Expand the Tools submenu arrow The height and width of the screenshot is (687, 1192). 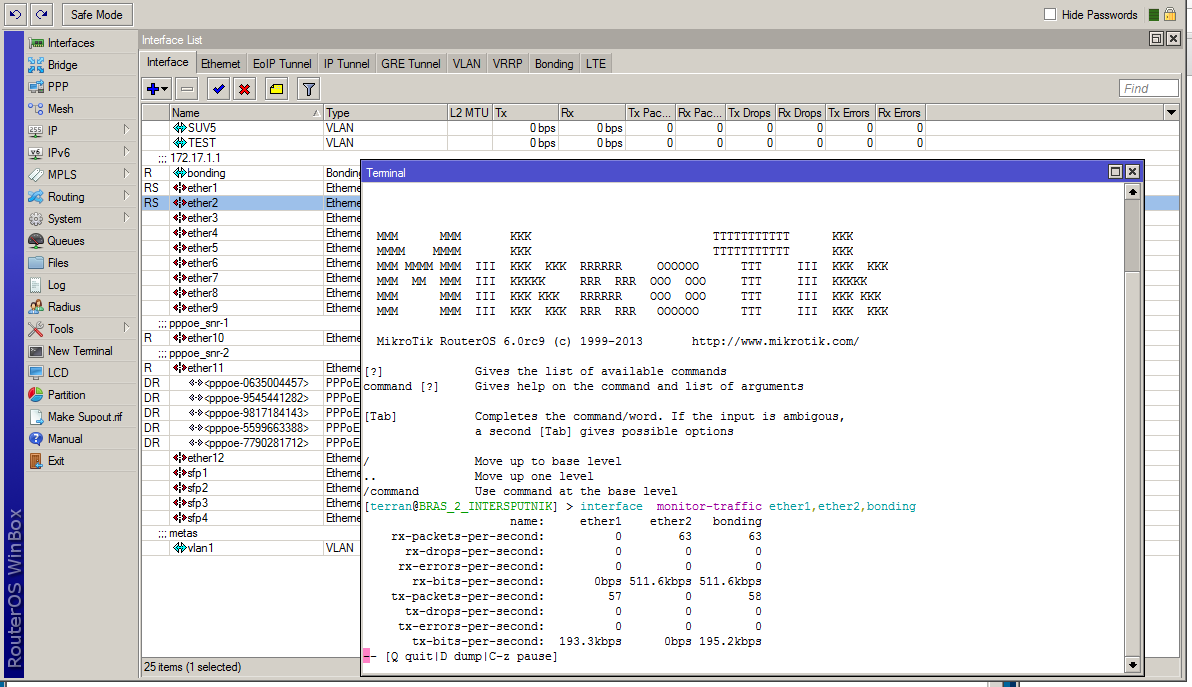126,328
